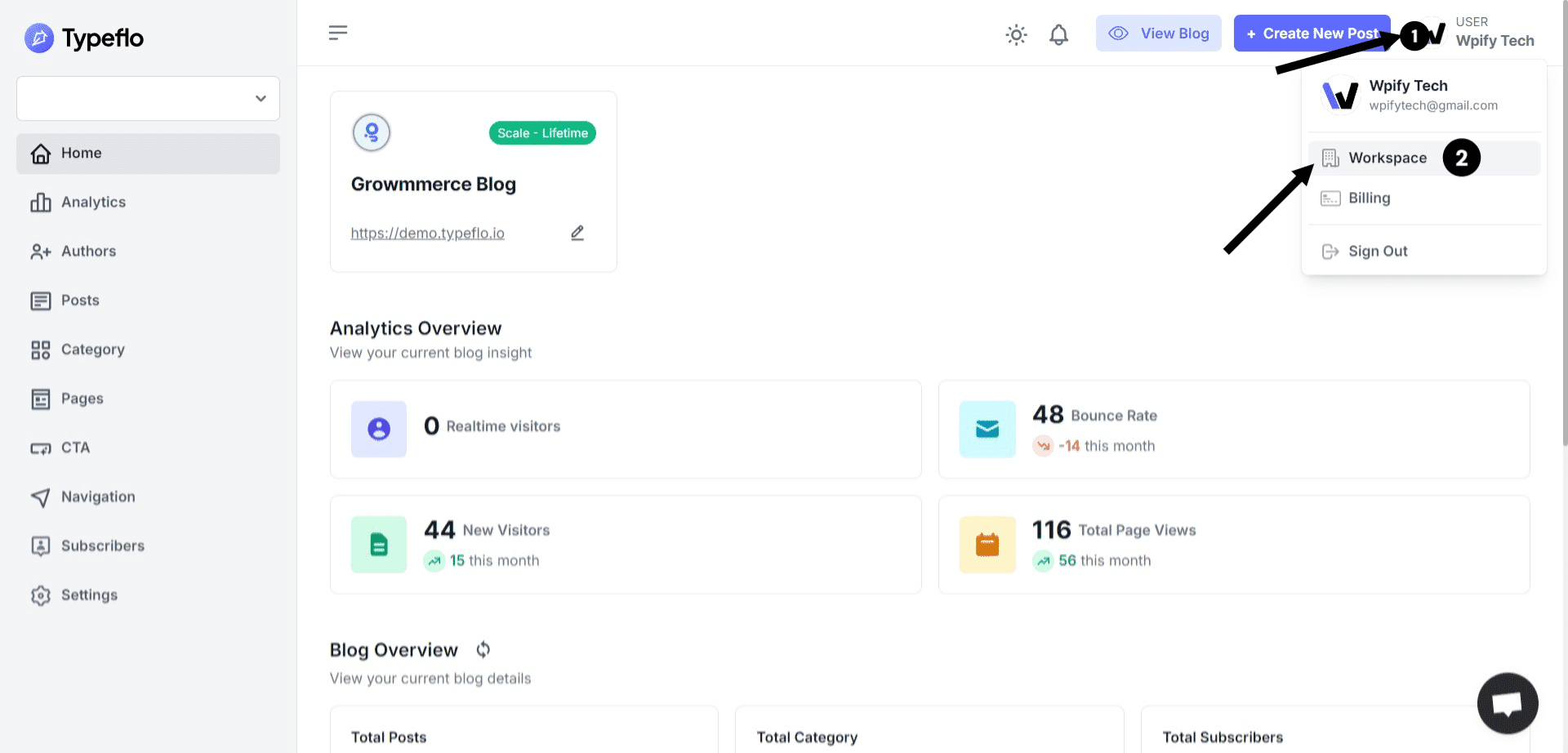Toggle light/dark theme sun icon
Screen dimensions: 1568x753
coord(1016,34)
